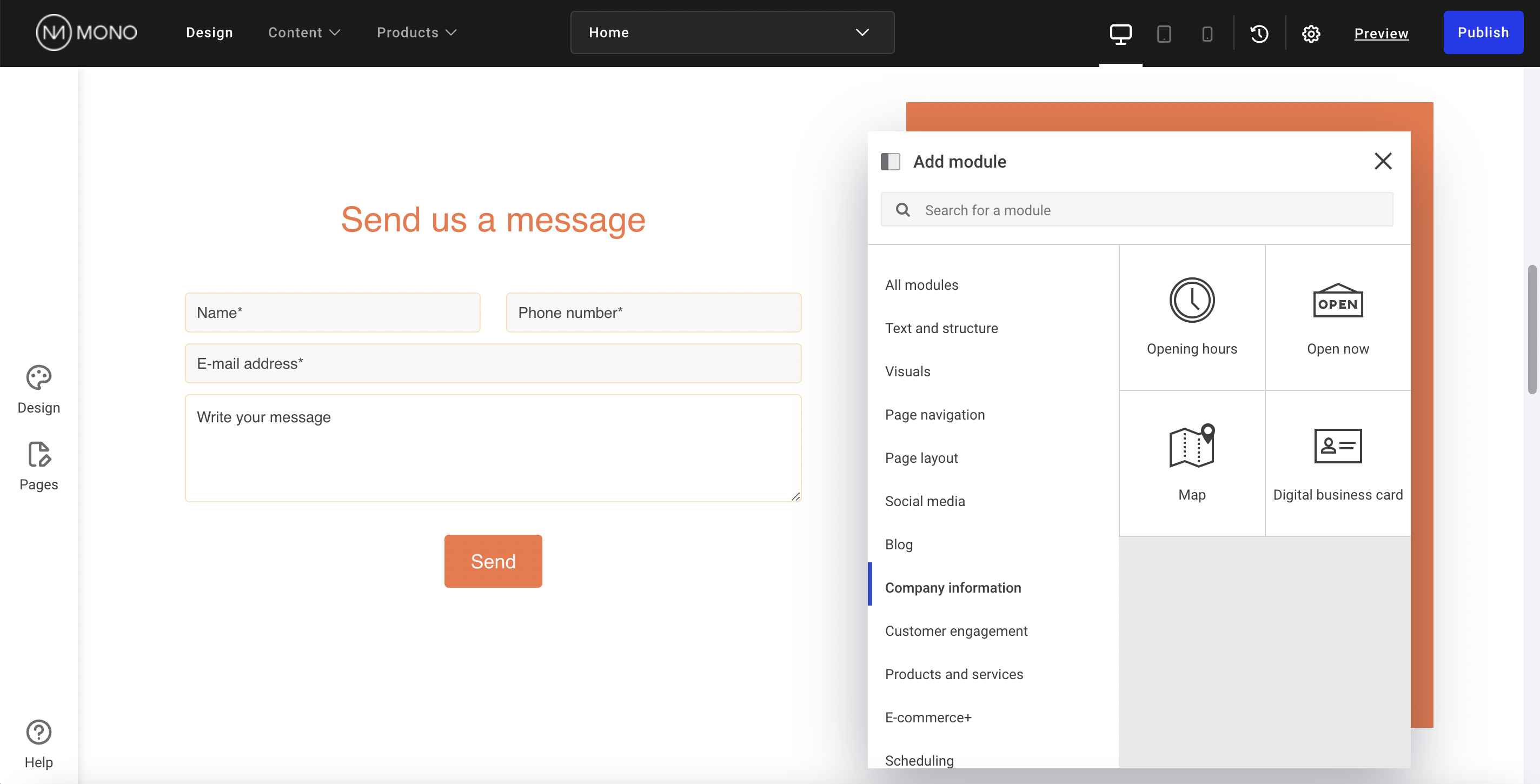This screenshot has width=1540, height=784.
Task: Expand the Content menu
Action: click(304, 32)
